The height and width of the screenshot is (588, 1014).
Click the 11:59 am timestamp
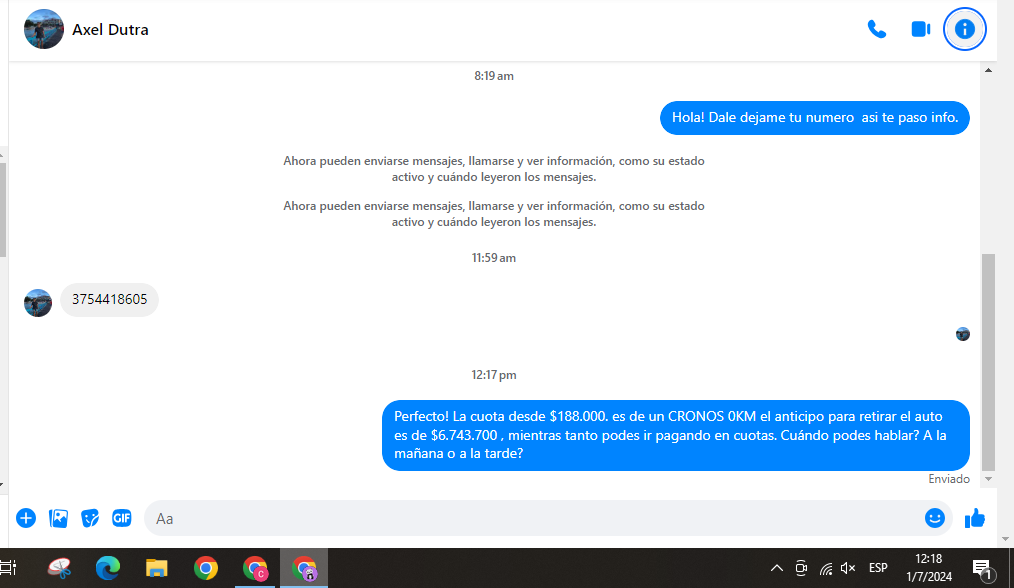click(493, 257)
